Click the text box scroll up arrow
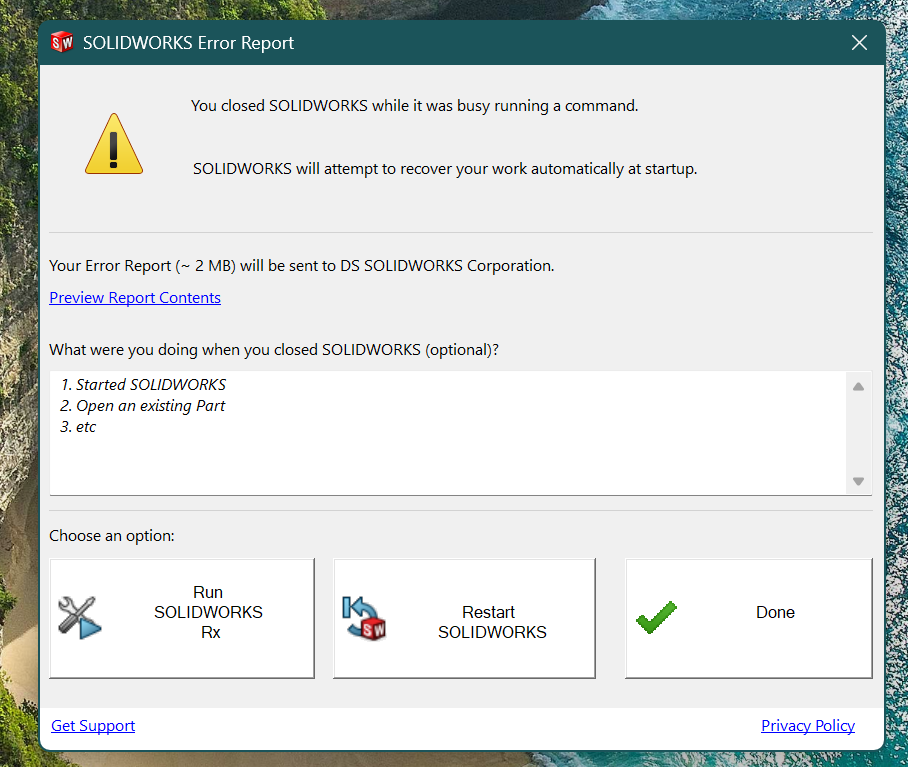The image size is (908, 767). [859, 386]
